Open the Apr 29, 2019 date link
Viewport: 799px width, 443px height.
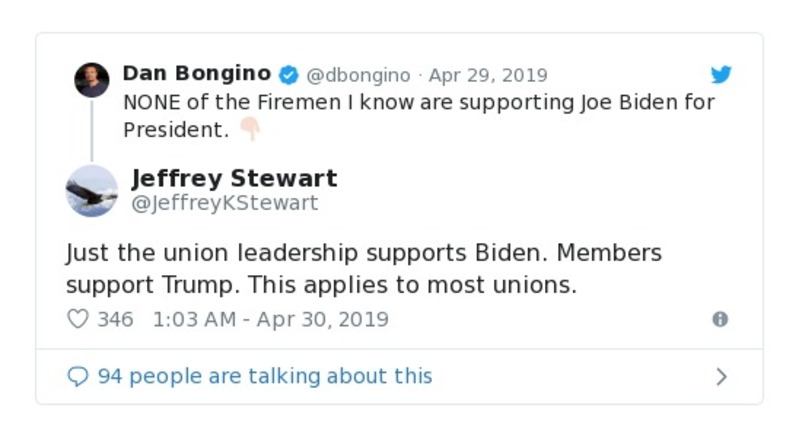pos(488,75)
